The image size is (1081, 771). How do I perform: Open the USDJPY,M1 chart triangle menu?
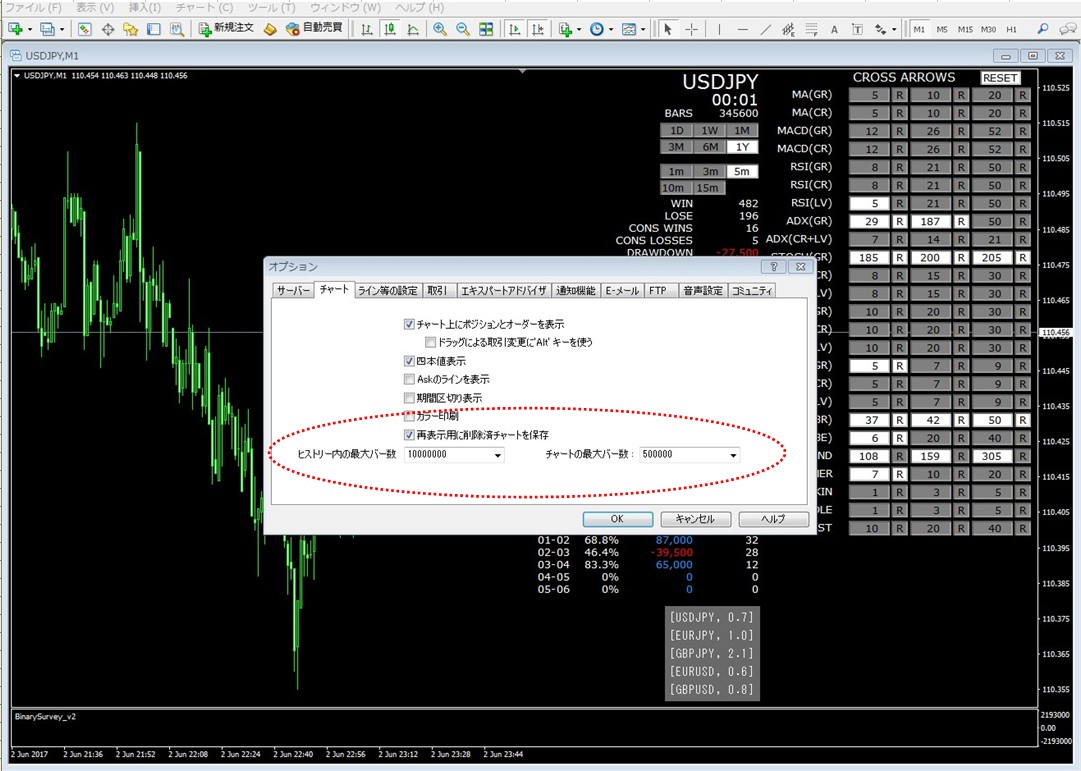click(x=17, y=76)
